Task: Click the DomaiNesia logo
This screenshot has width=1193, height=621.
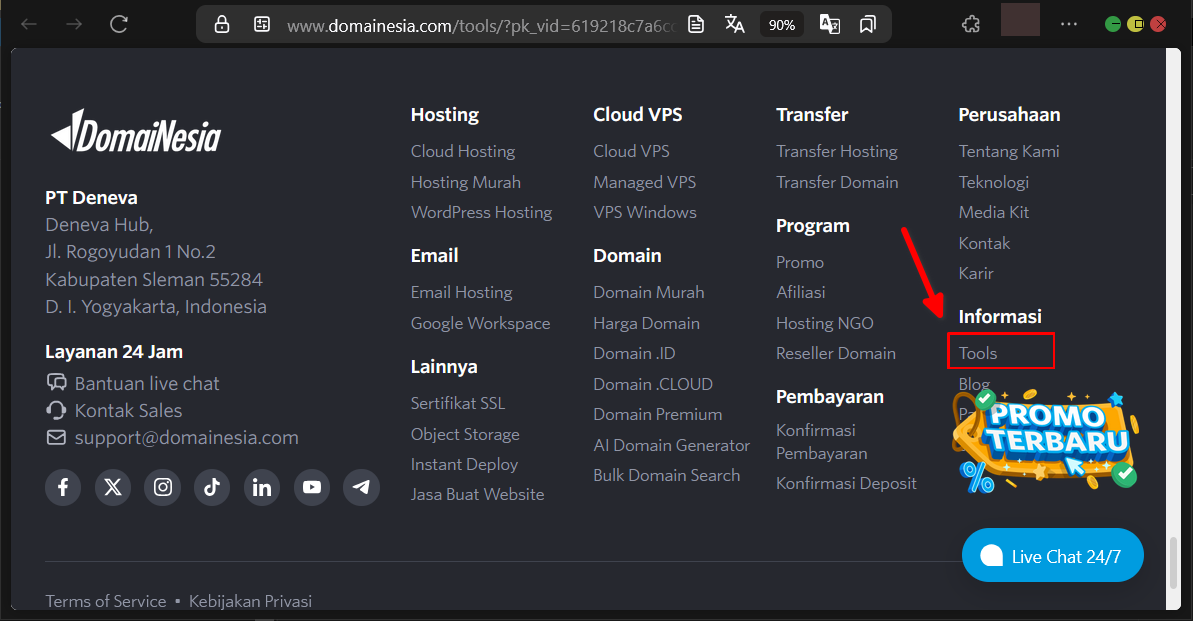Action: [135, 132]
